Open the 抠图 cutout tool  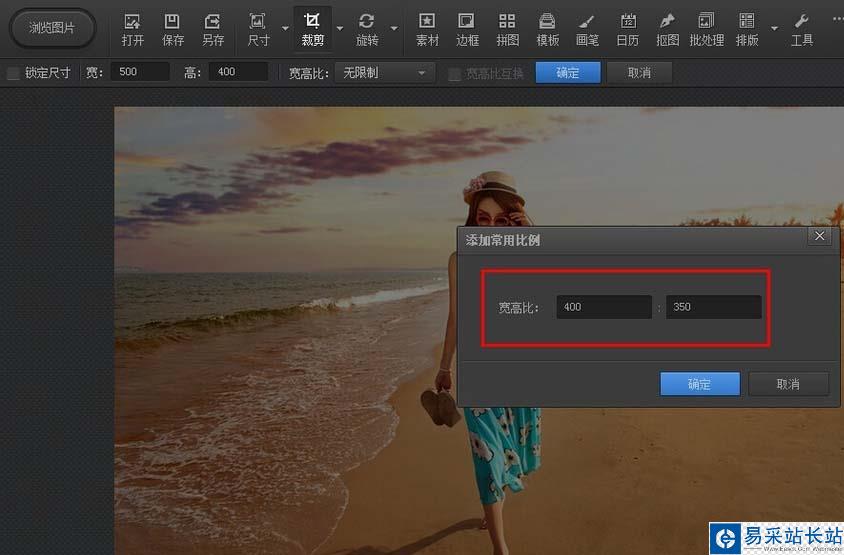667,30
